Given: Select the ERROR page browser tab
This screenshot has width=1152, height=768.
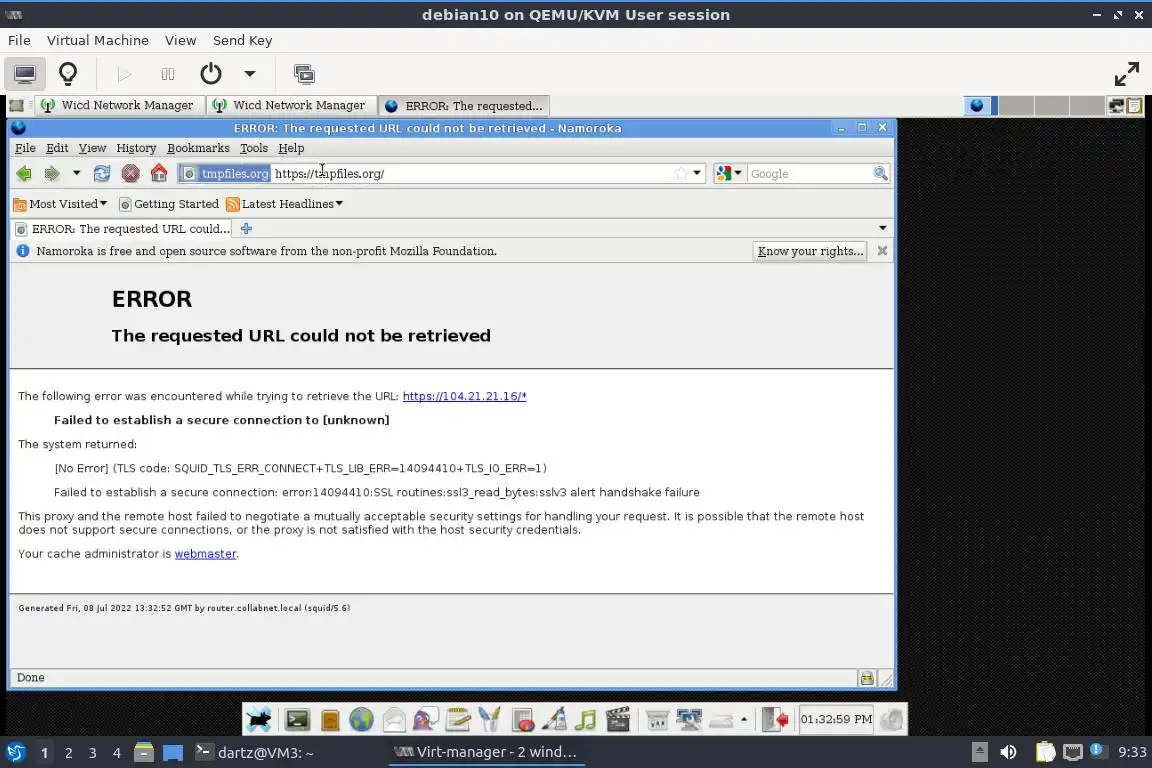Looking at the screenshot, I should (122, 229).
